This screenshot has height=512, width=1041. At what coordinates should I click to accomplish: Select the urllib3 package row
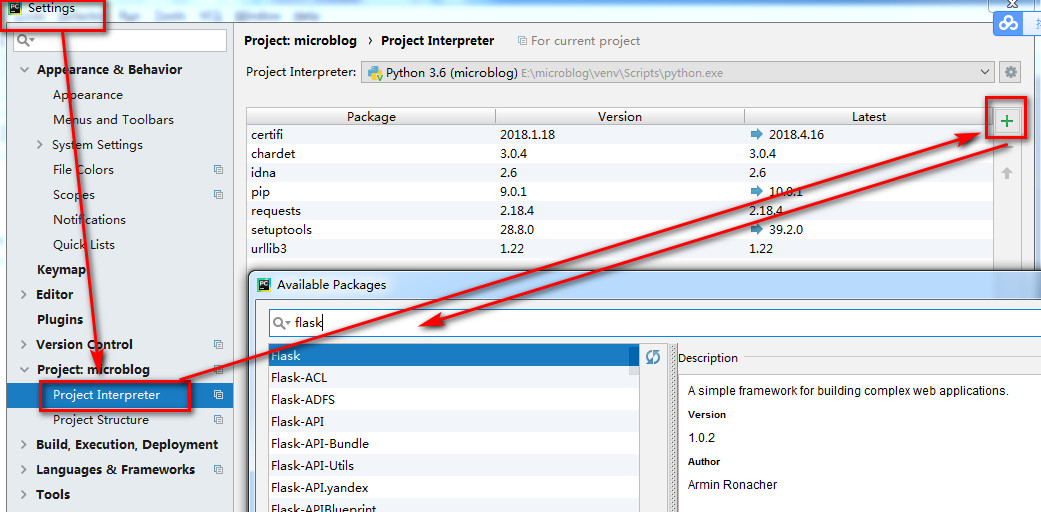(619, 248)
